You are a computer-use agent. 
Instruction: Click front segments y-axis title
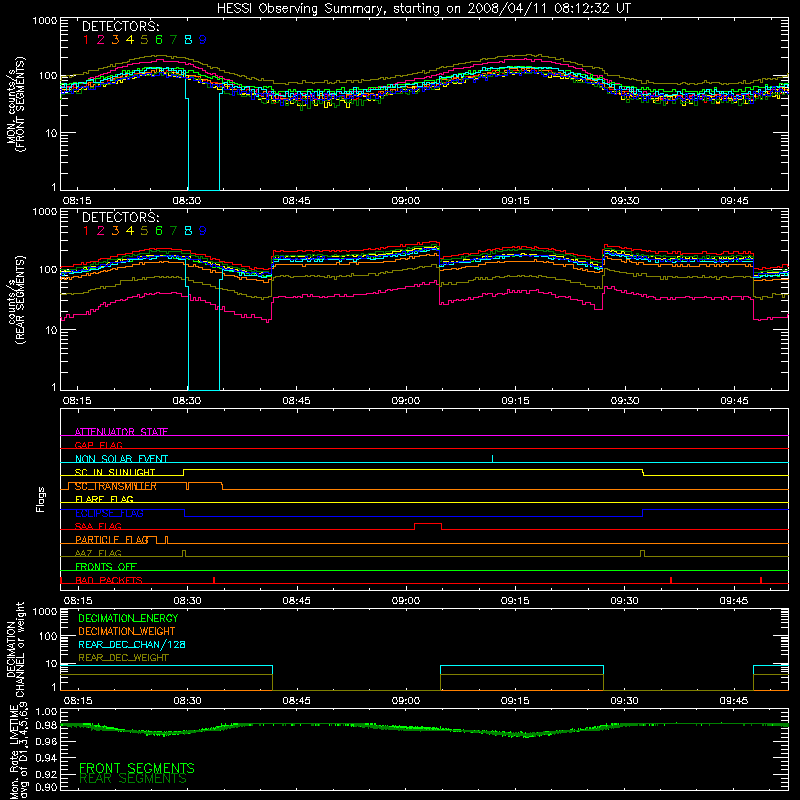pyautogui.click(x=15, y=105)
